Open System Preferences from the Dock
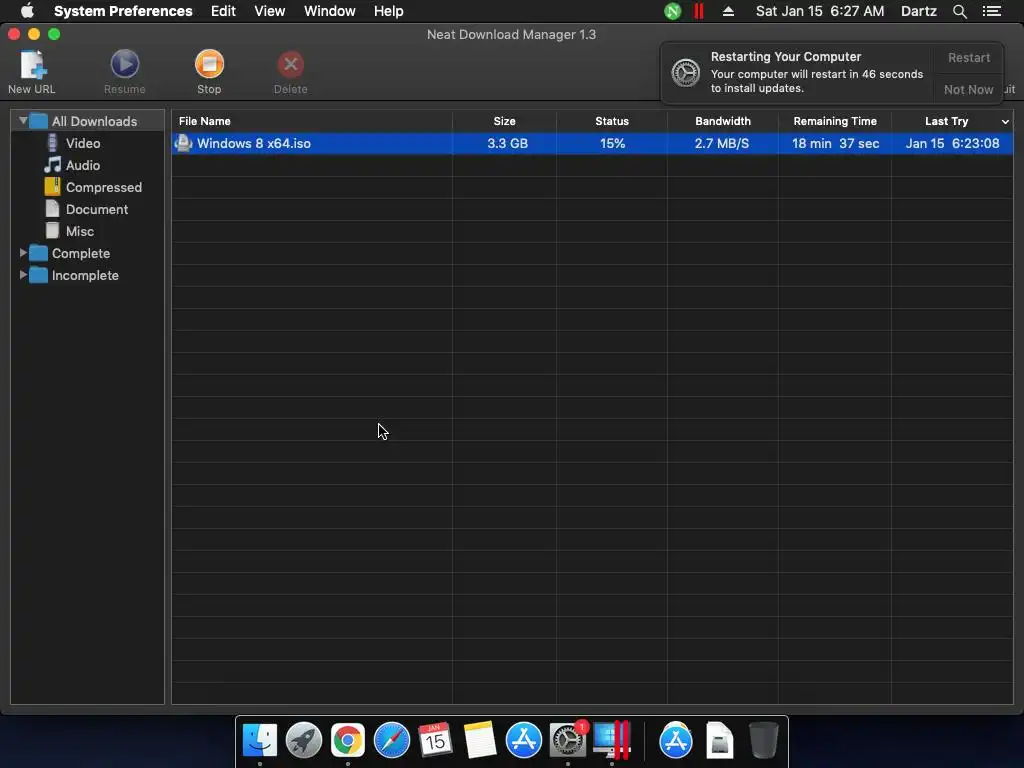This screenshot has height=768, width=1024. (x=568, y=741)
